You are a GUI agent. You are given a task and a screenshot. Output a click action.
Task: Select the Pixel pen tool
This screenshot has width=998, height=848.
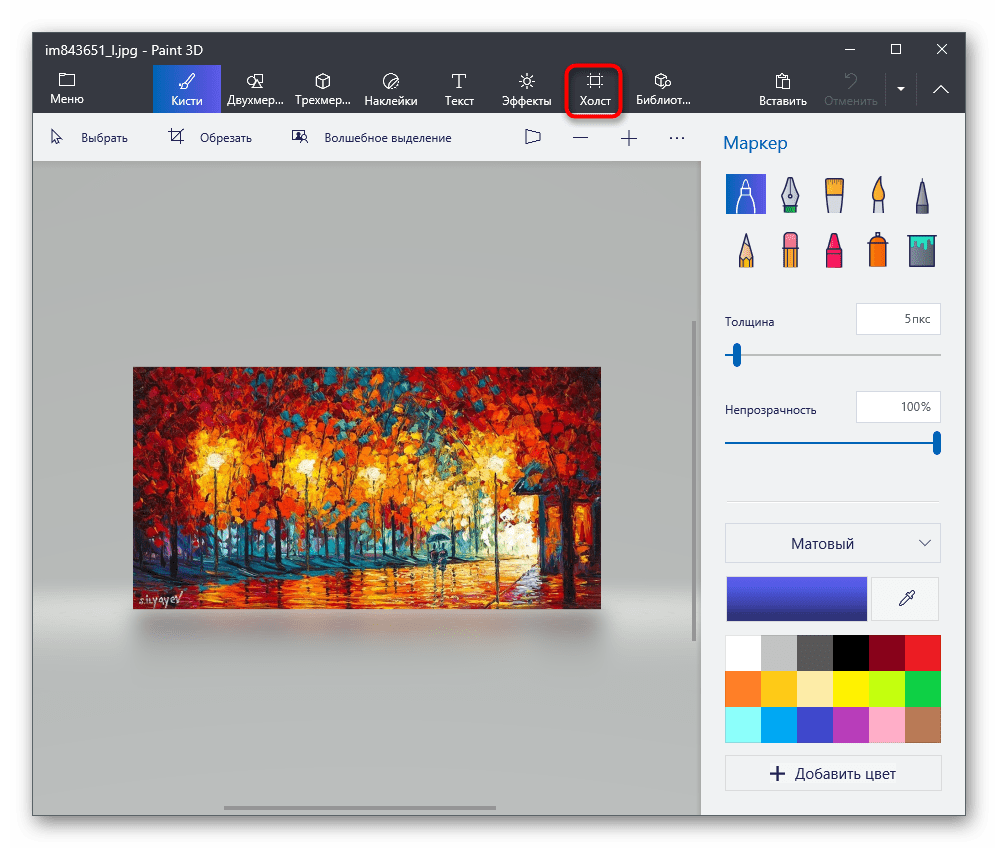(x=921, y=194)
